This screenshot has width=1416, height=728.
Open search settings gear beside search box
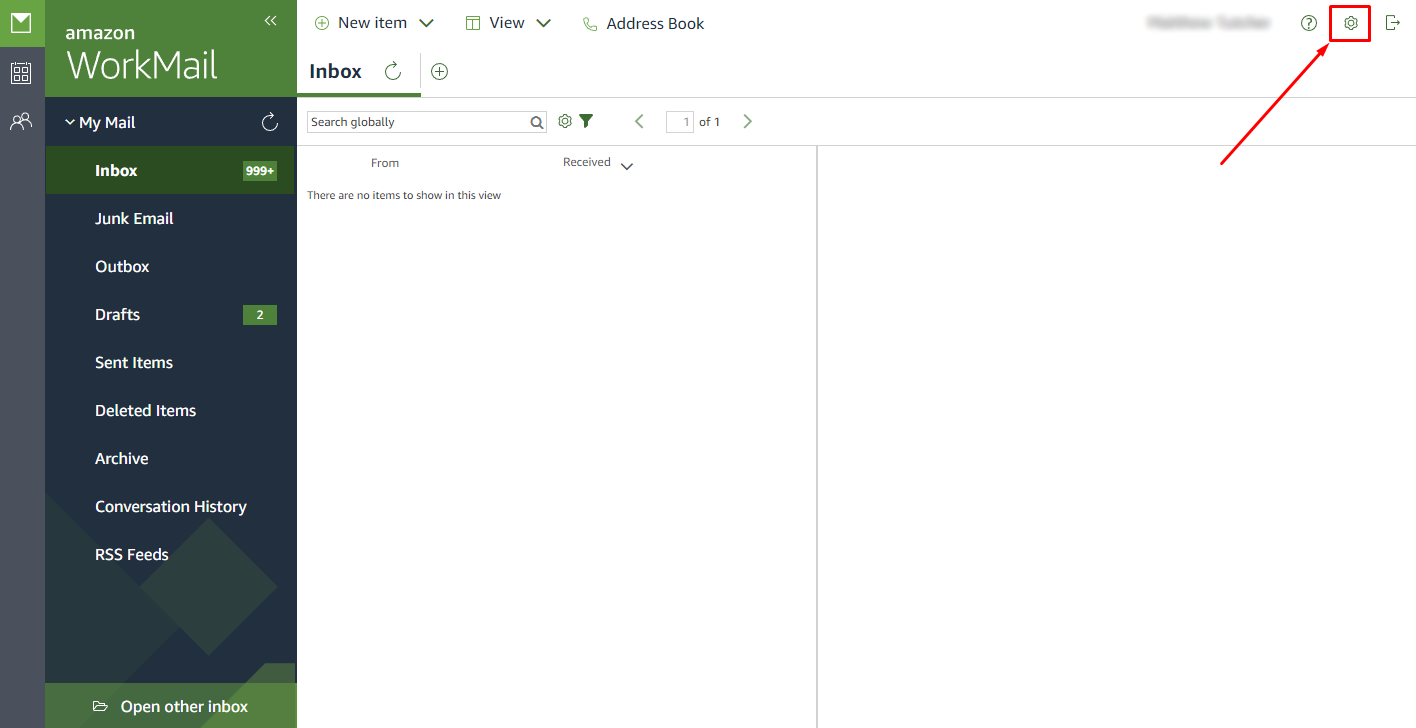pyautogui.click(x=565, y=121)
